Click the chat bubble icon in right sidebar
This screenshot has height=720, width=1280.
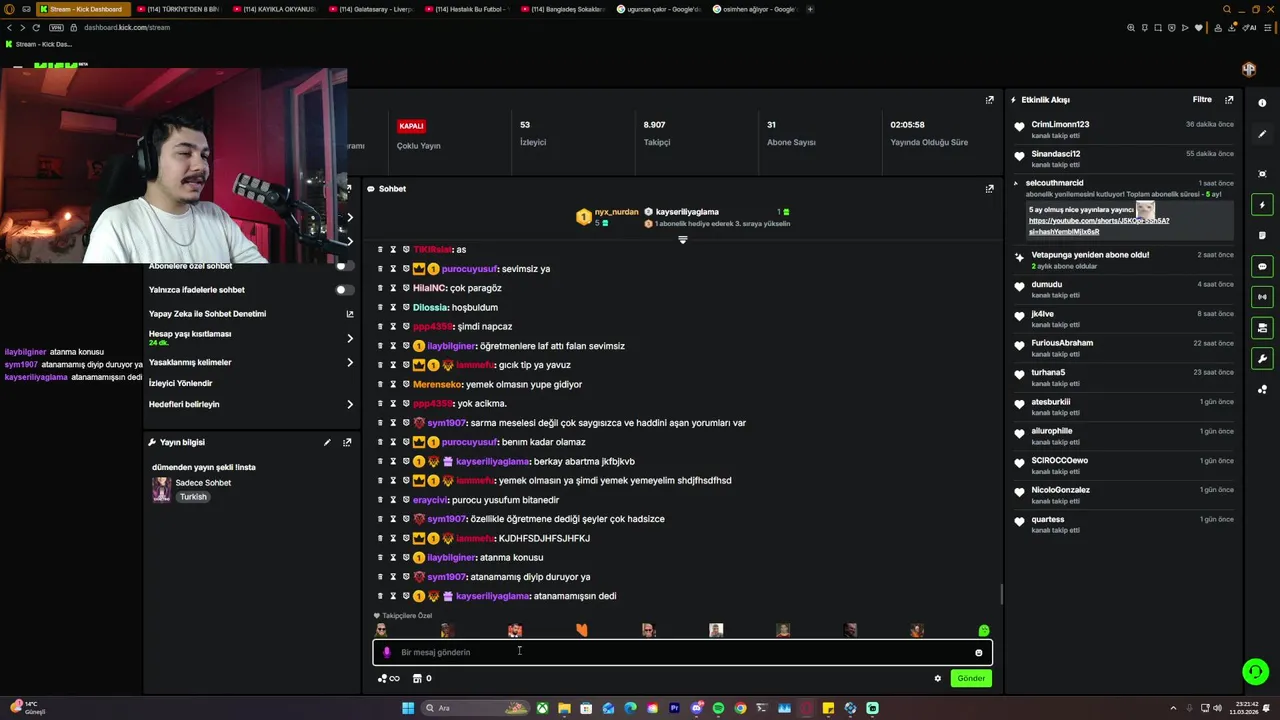pos(1262,267)
